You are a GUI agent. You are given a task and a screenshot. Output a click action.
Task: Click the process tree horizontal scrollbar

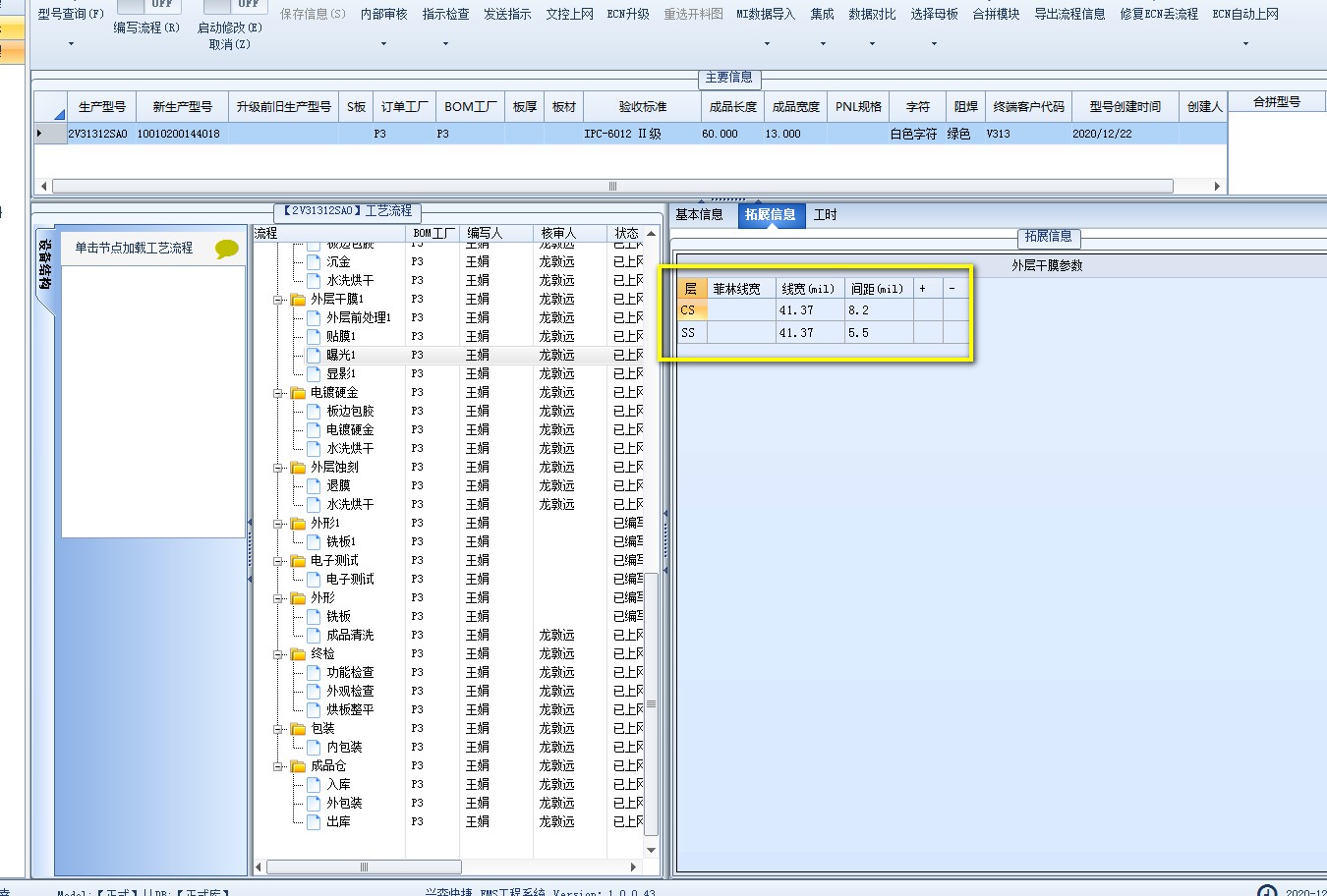click(364, 867)
